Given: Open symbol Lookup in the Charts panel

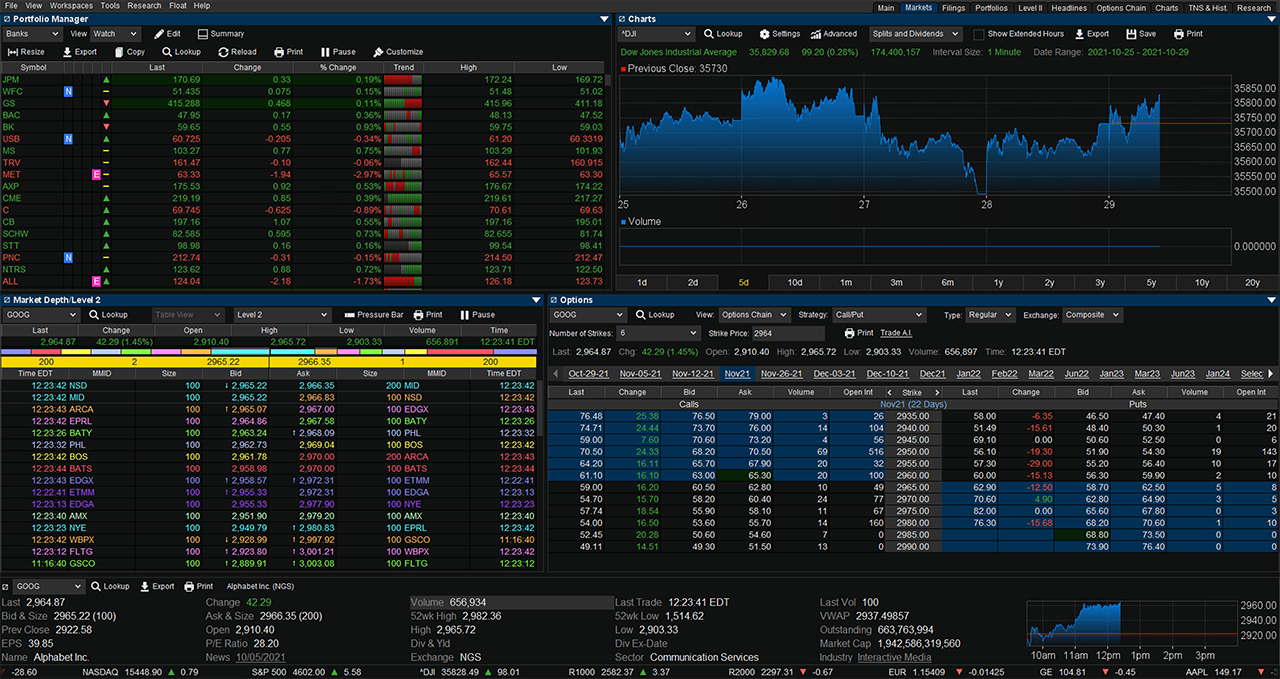Looking at the screenshot, I should point(722,34).
